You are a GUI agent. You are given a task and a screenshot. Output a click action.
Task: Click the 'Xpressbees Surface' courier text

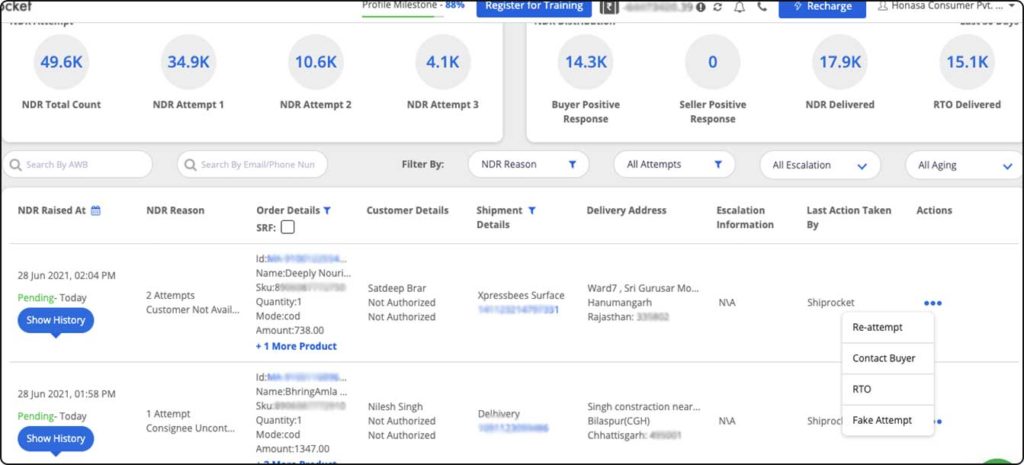click(x=521, y=295)
